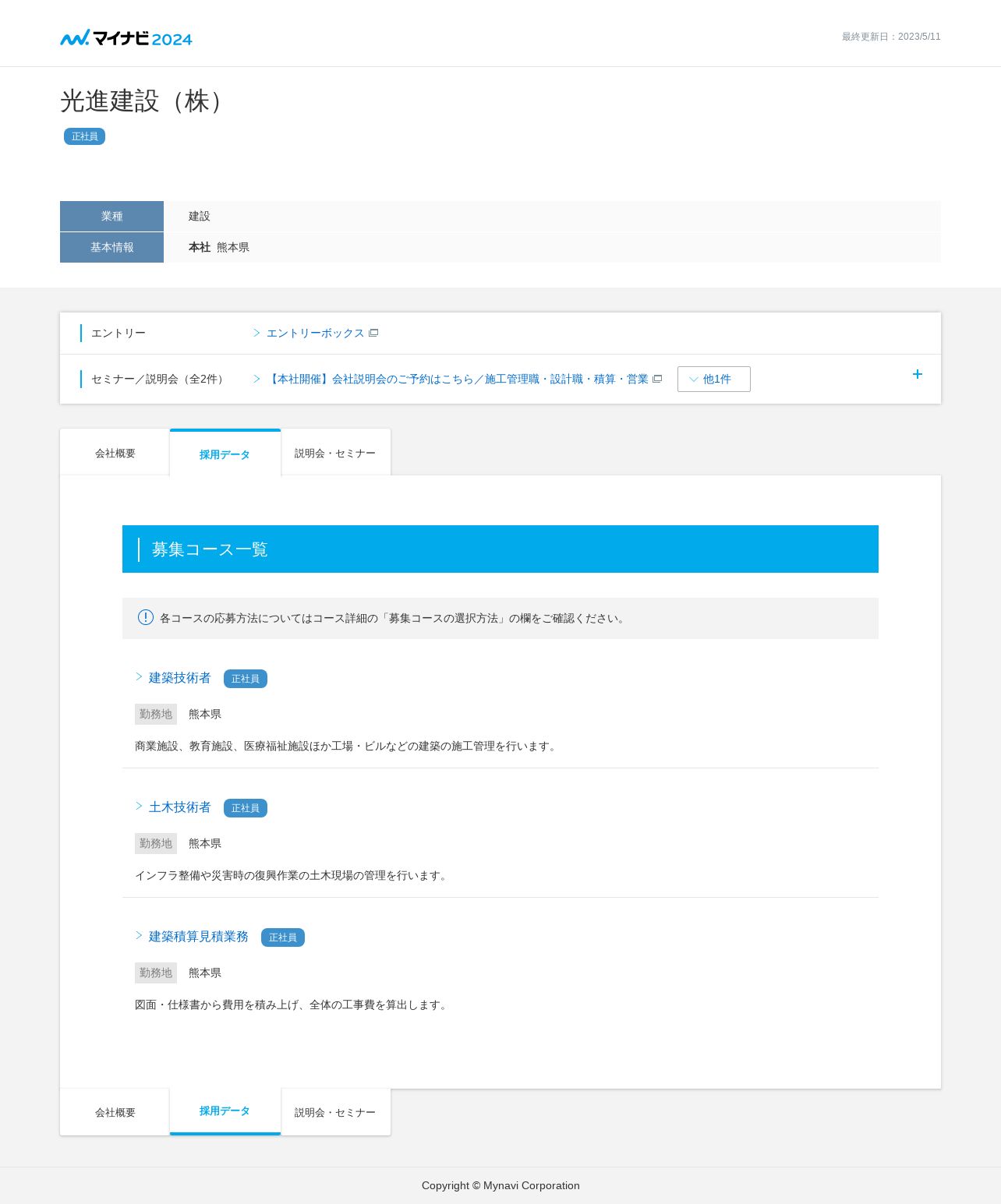Screen dimensions: 1001x1204
Task: Select bottom 採用データ tab
Action: [225, 1111]
